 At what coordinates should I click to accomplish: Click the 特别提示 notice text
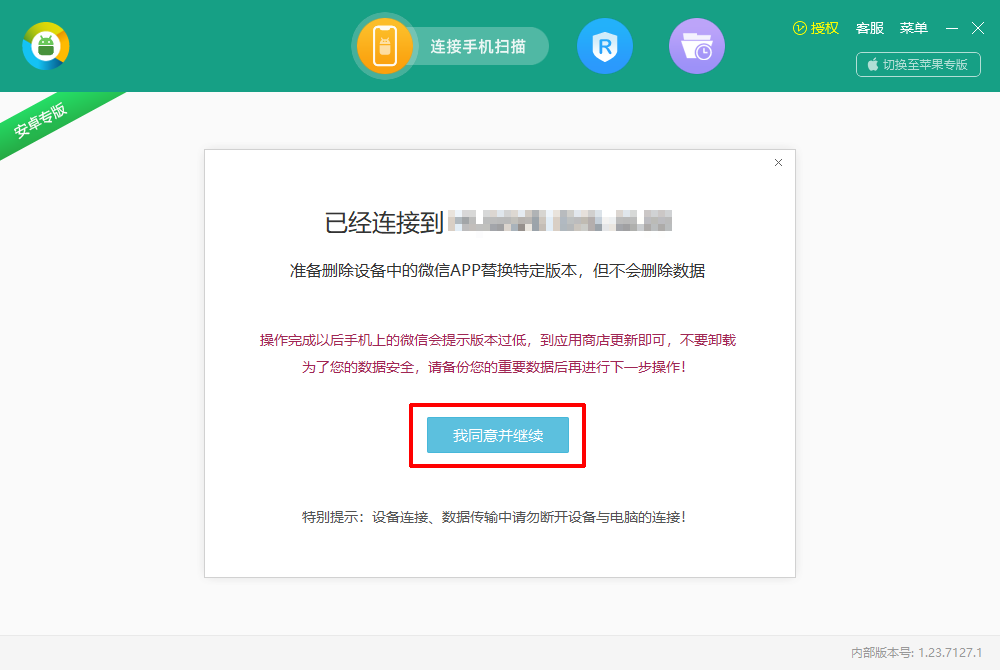tap(494, 517)
